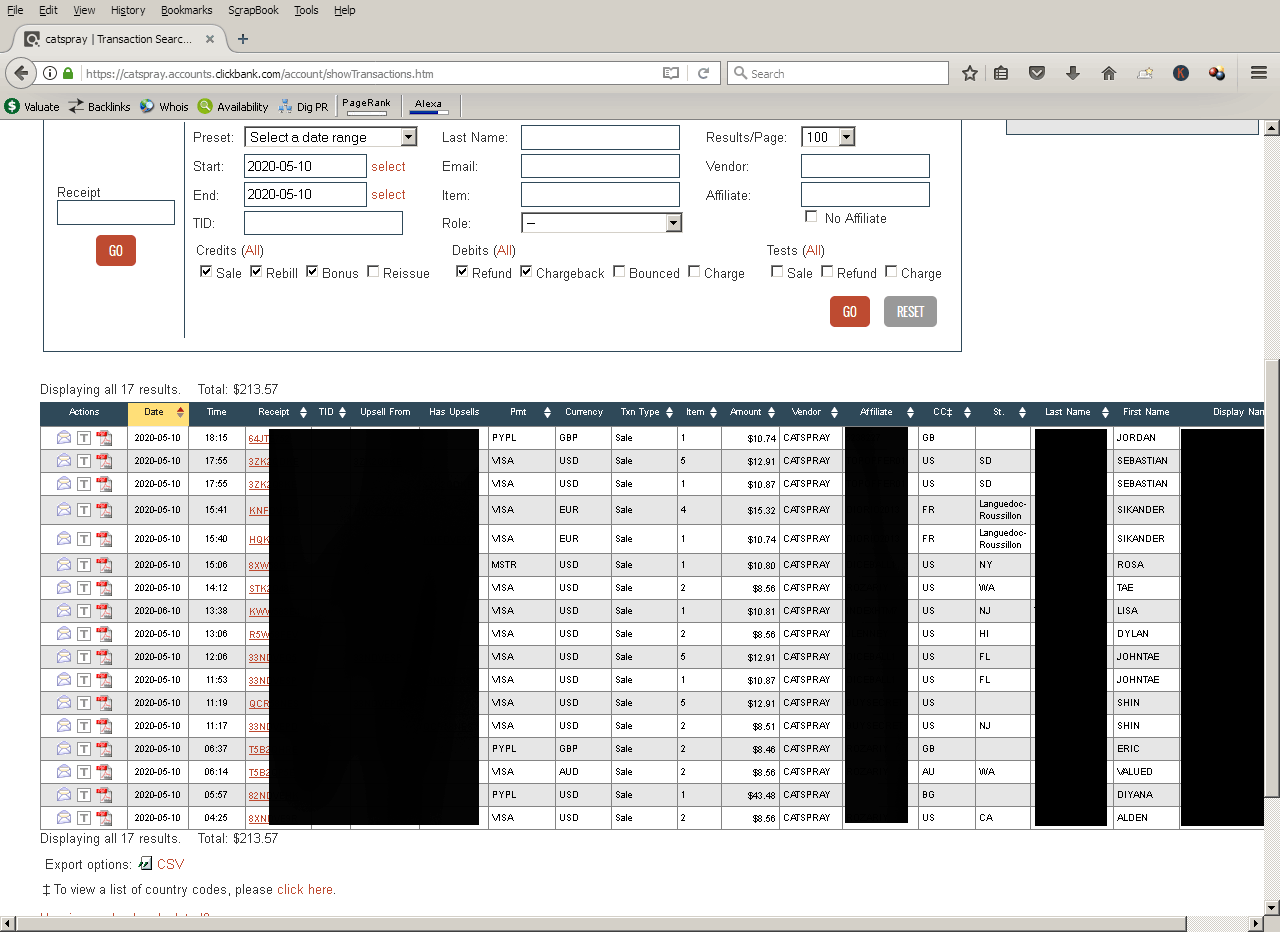Open the Role dropdown
Screen dimensions: 1280x932
601,223
